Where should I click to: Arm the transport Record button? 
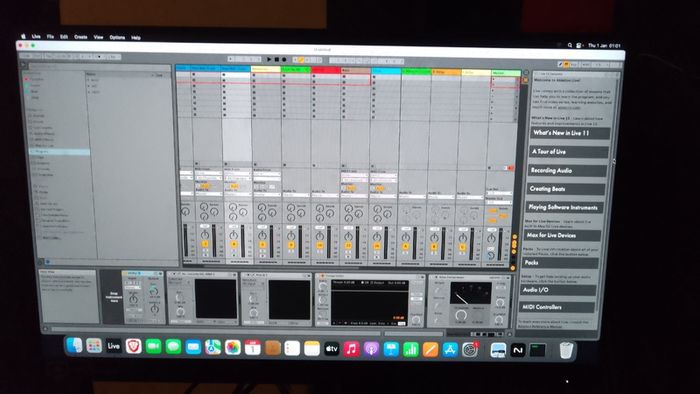pos(284,59)
